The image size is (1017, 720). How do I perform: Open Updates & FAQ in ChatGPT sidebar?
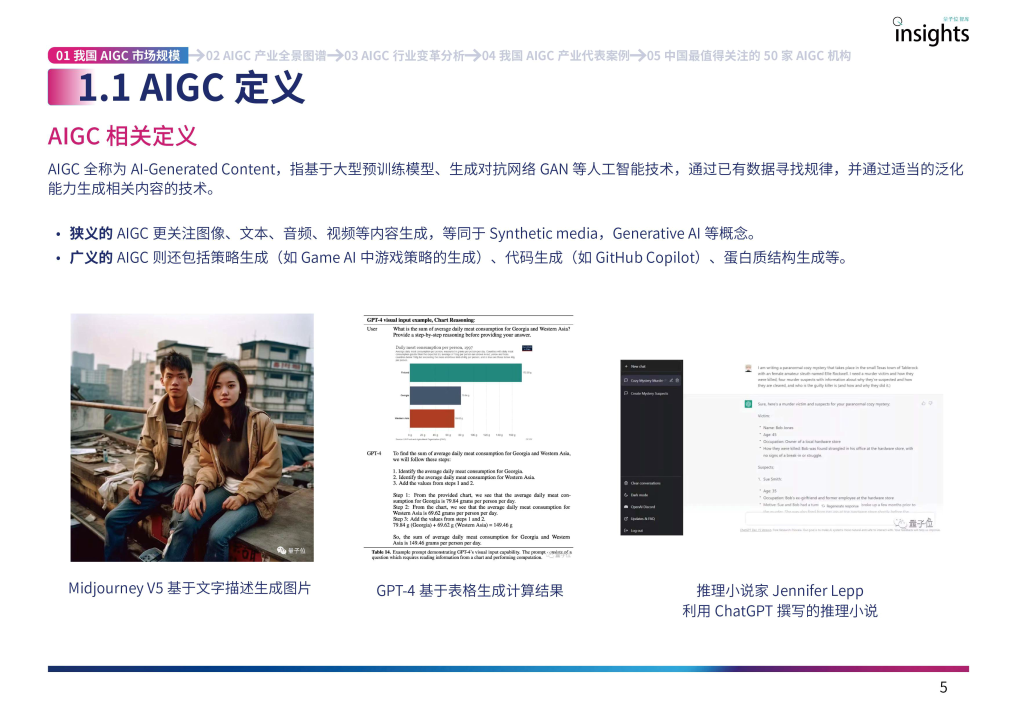point(640,518)
